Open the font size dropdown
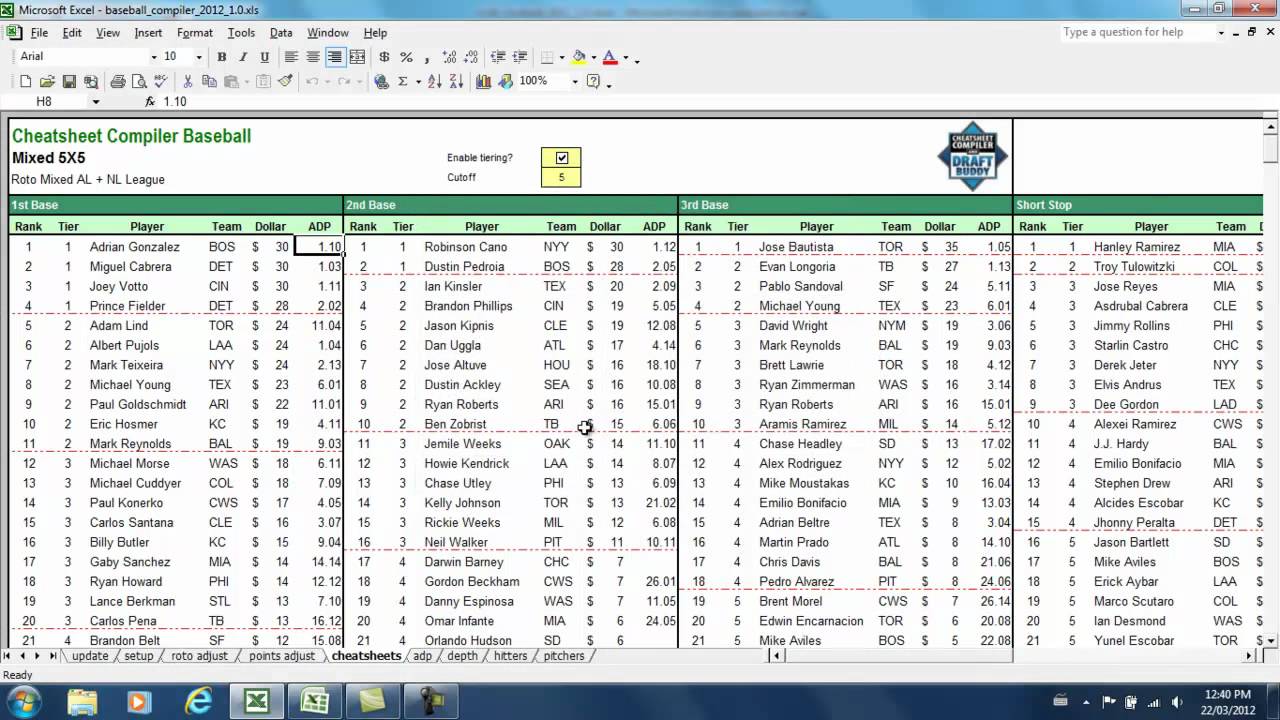 coord(199,57)
